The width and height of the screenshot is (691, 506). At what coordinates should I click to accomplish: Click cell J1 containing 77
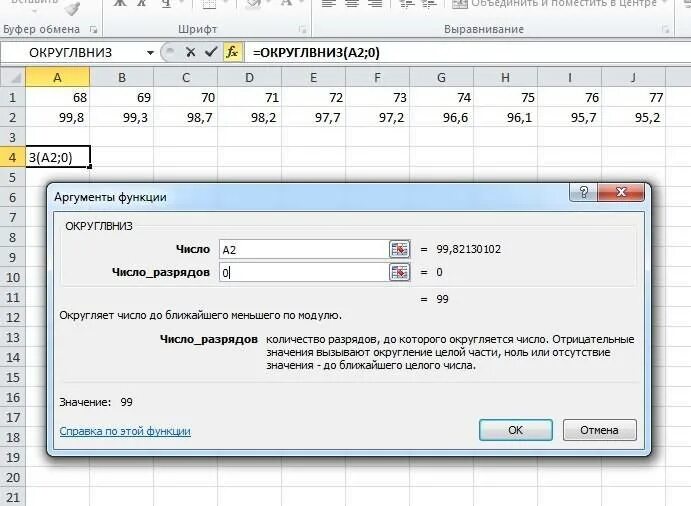(633, 97)
